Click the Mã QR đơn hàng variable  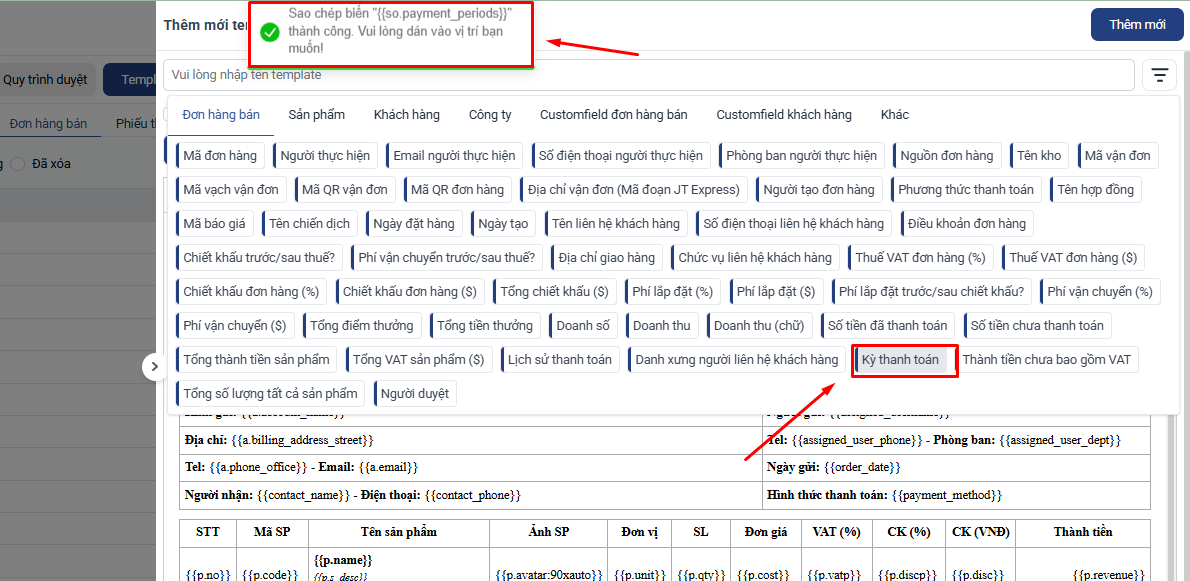458,190
